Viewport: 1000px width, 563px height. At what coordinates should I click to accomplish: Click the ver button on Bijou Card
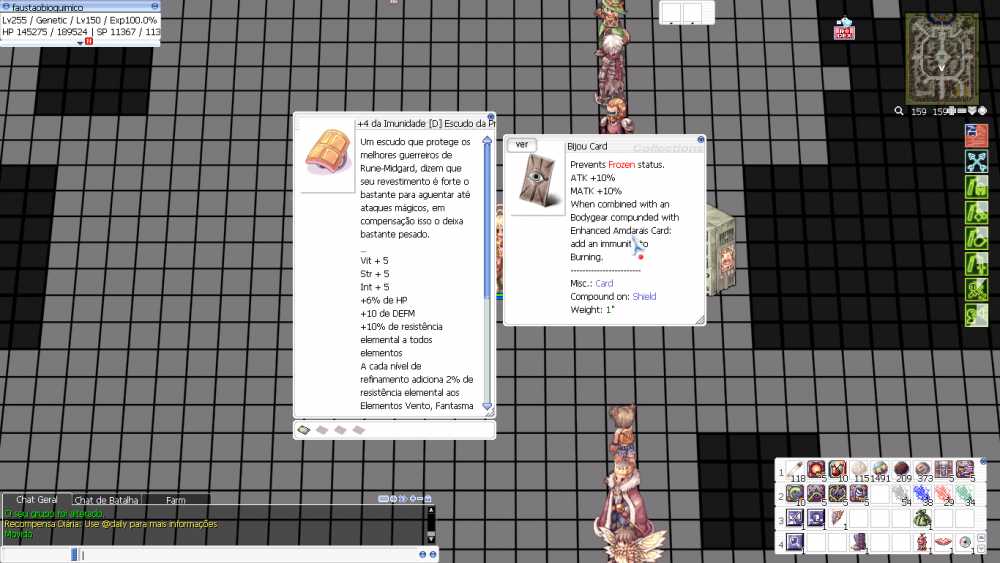(522, 145)
